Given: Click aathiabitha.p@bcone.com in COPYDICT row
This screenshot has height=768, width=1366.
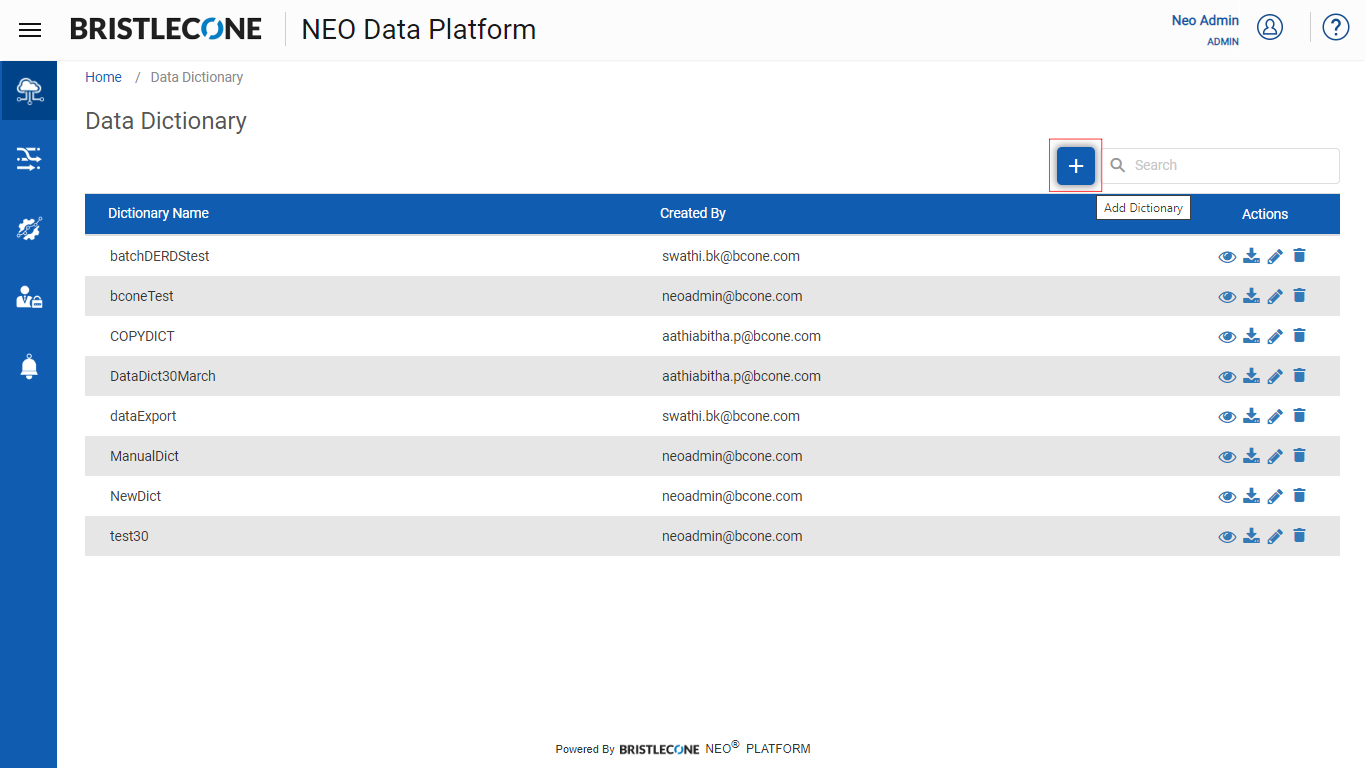Looking at the screenshot, I should pyautogui.click(x=741, y=336).
